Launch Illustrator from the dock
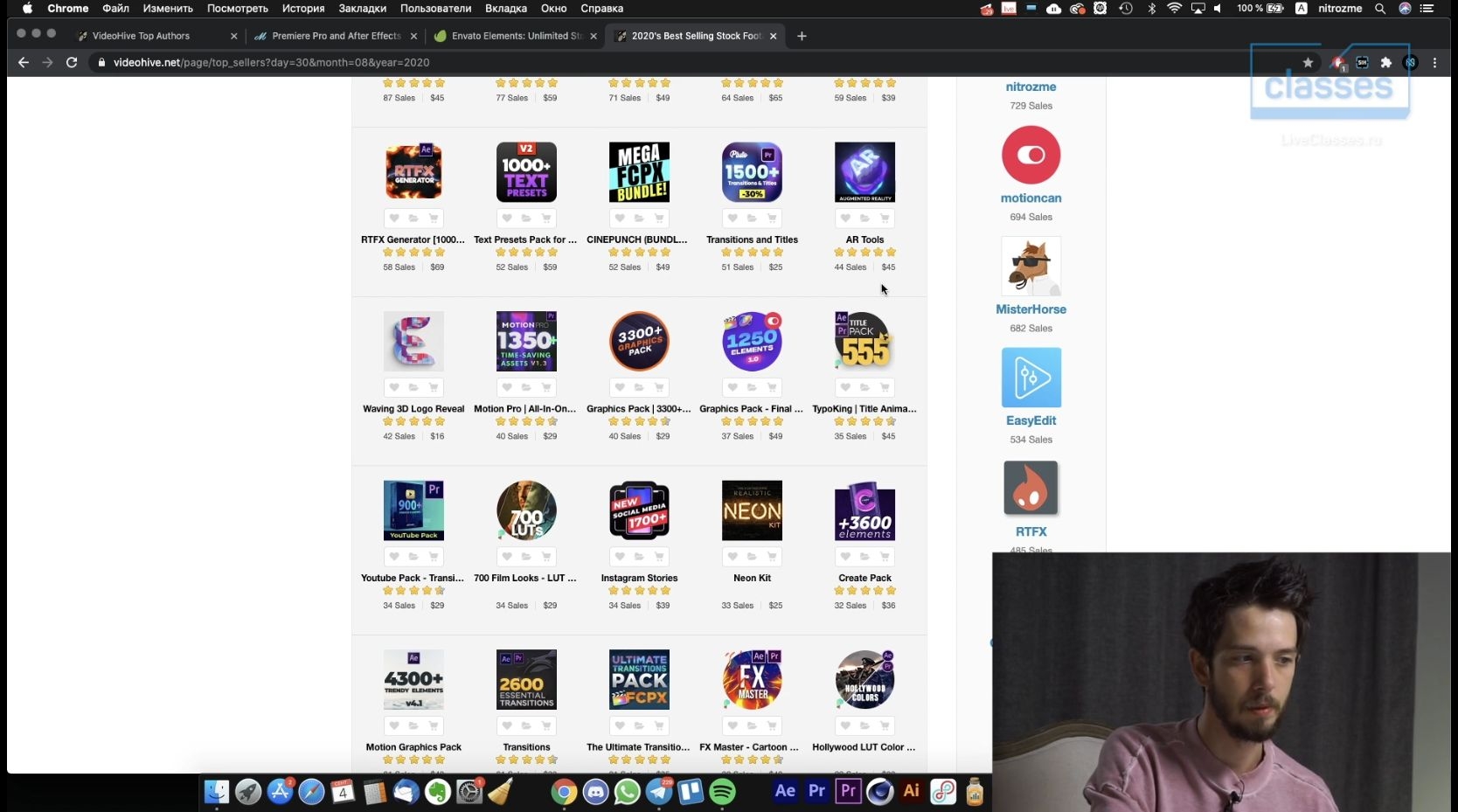The height and width of the screenshot is (812, 1458). coord(911,791)
